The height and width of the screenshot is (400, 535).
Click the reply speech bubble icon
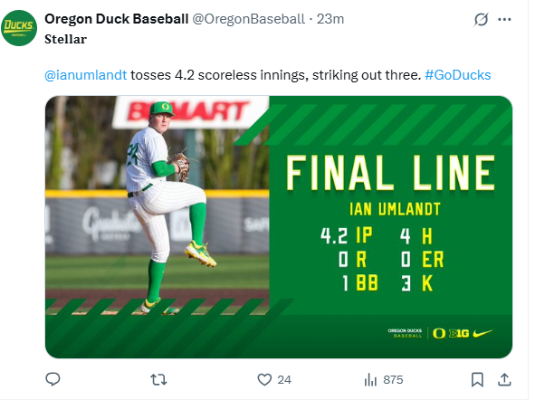click(53, 379)
